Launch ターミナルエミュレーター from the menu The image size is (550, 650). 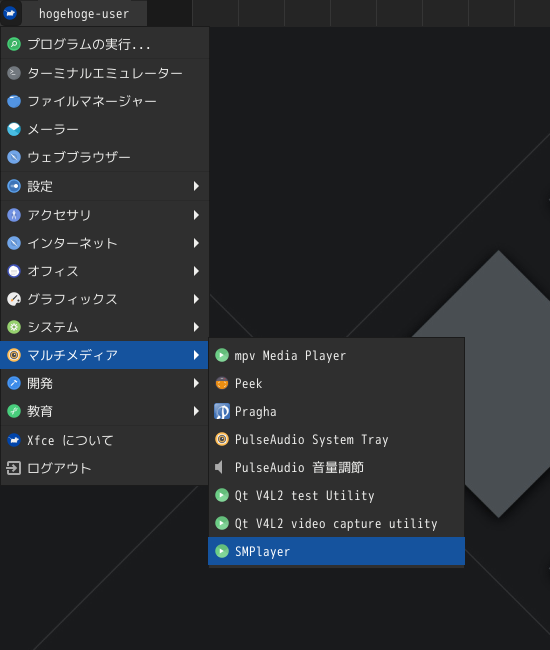tap(104, 73)
